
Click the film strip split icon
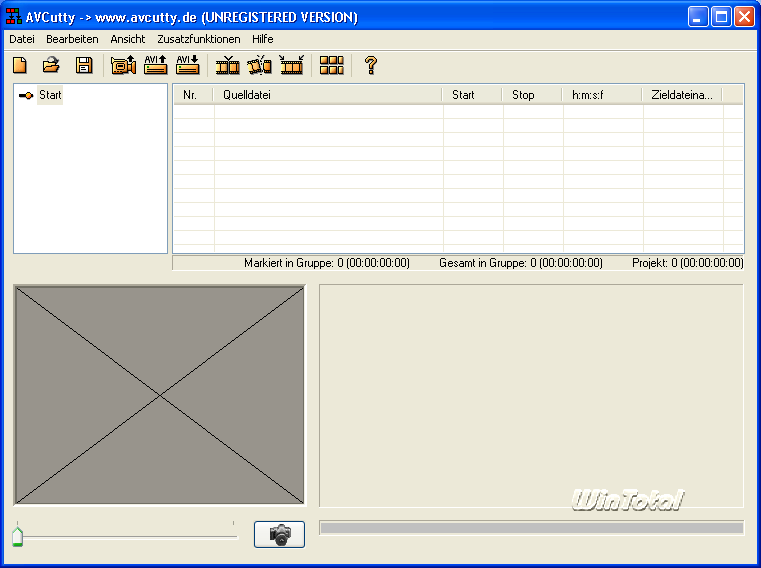[228, 65]
